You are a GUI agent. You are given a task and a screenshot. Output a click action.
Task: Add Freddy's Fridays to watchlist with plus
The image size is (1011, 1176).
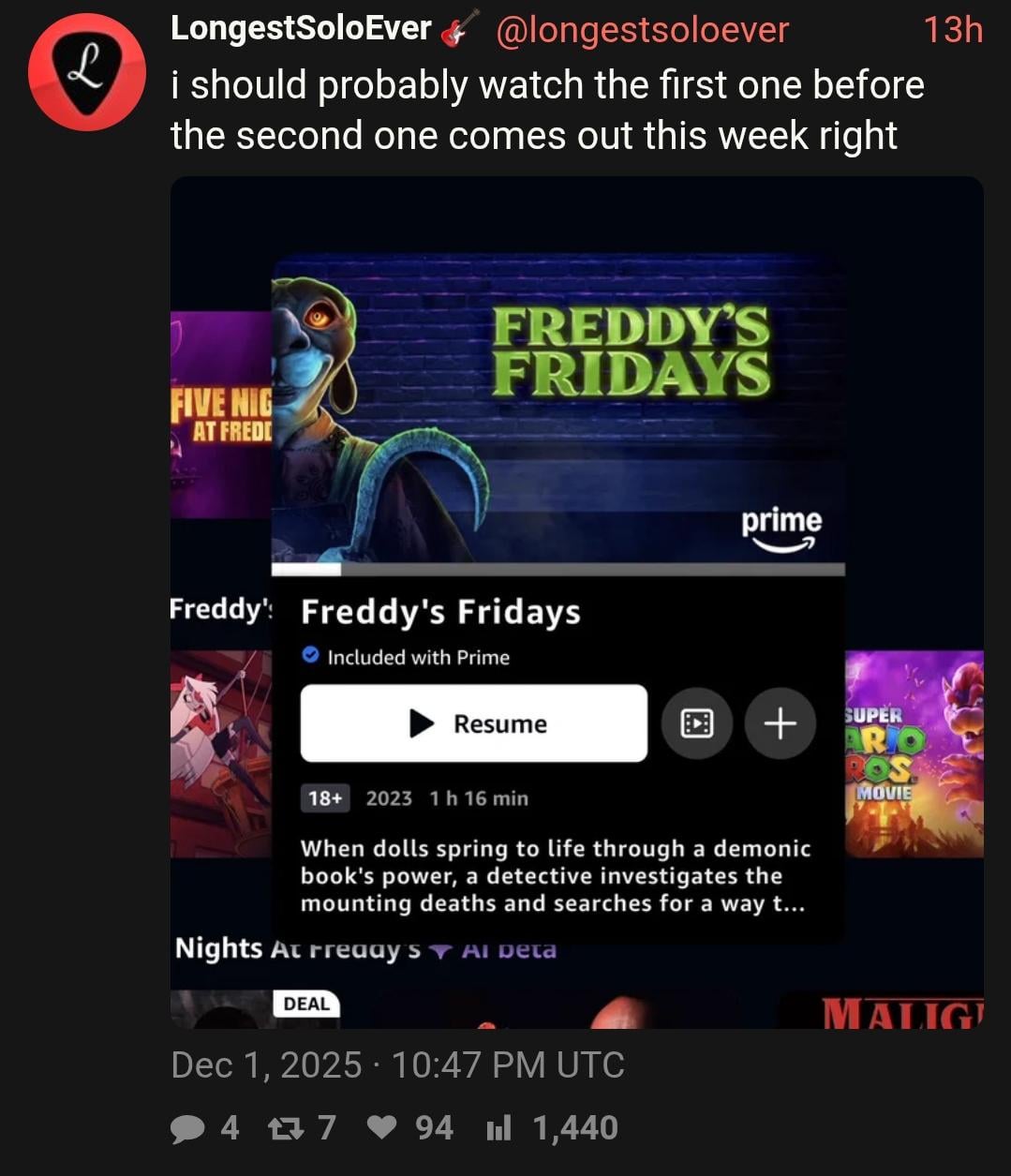pyautogui.click(x=780, y=723)
